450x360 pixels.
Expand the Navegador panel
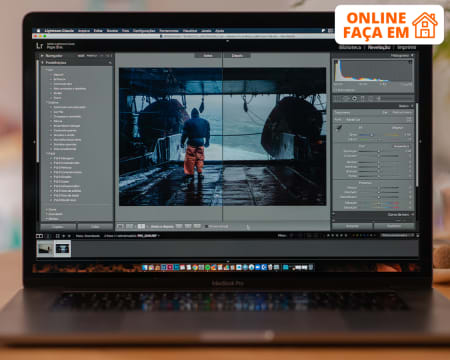(x=42, y=56)
